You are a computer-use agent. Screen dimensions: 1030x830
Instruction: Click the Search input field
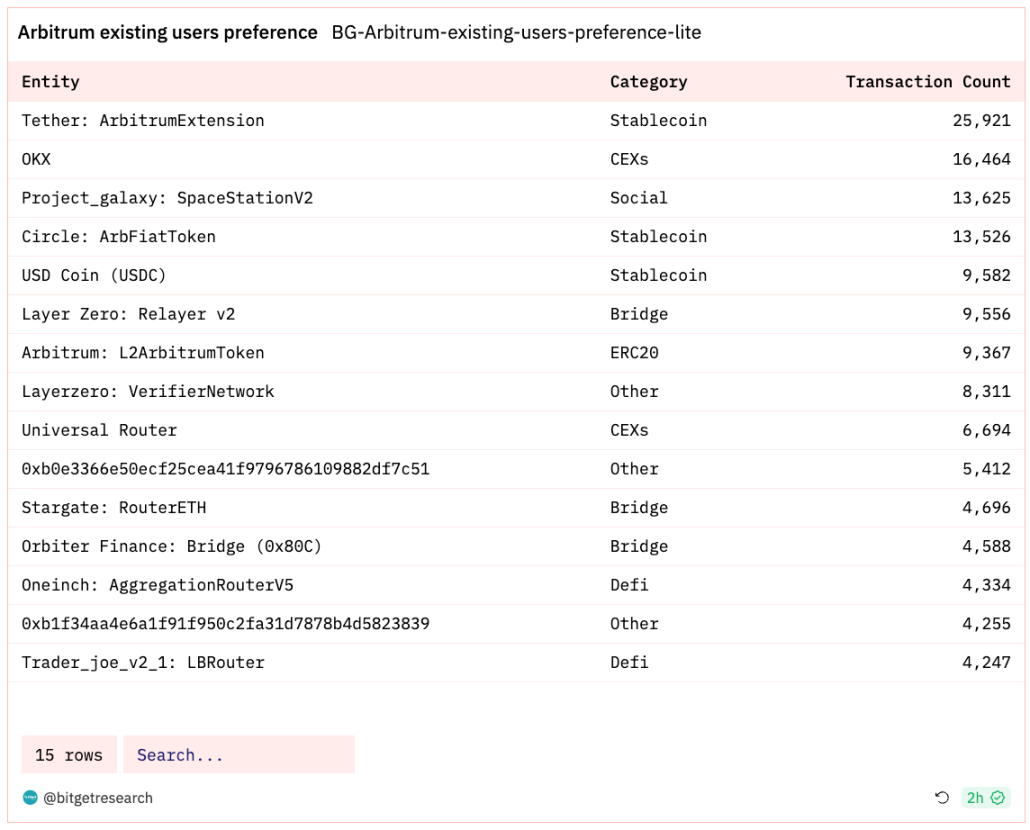(239, 754)
